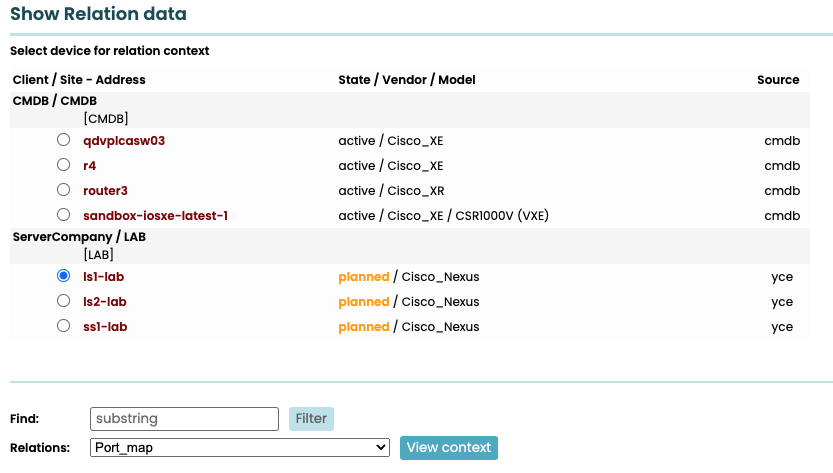Select the qdvplcasw03 radio button

point(64,140)
